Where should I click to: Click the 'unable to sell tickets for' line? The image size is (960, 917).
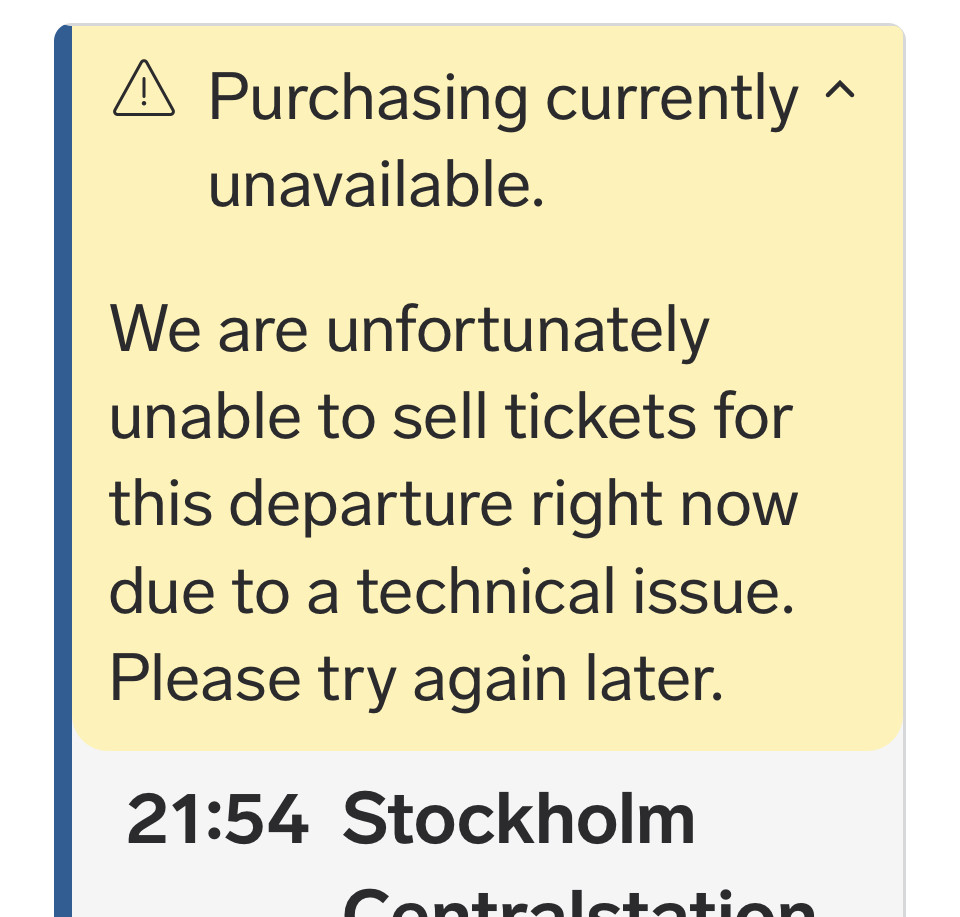tap(450, 418)
